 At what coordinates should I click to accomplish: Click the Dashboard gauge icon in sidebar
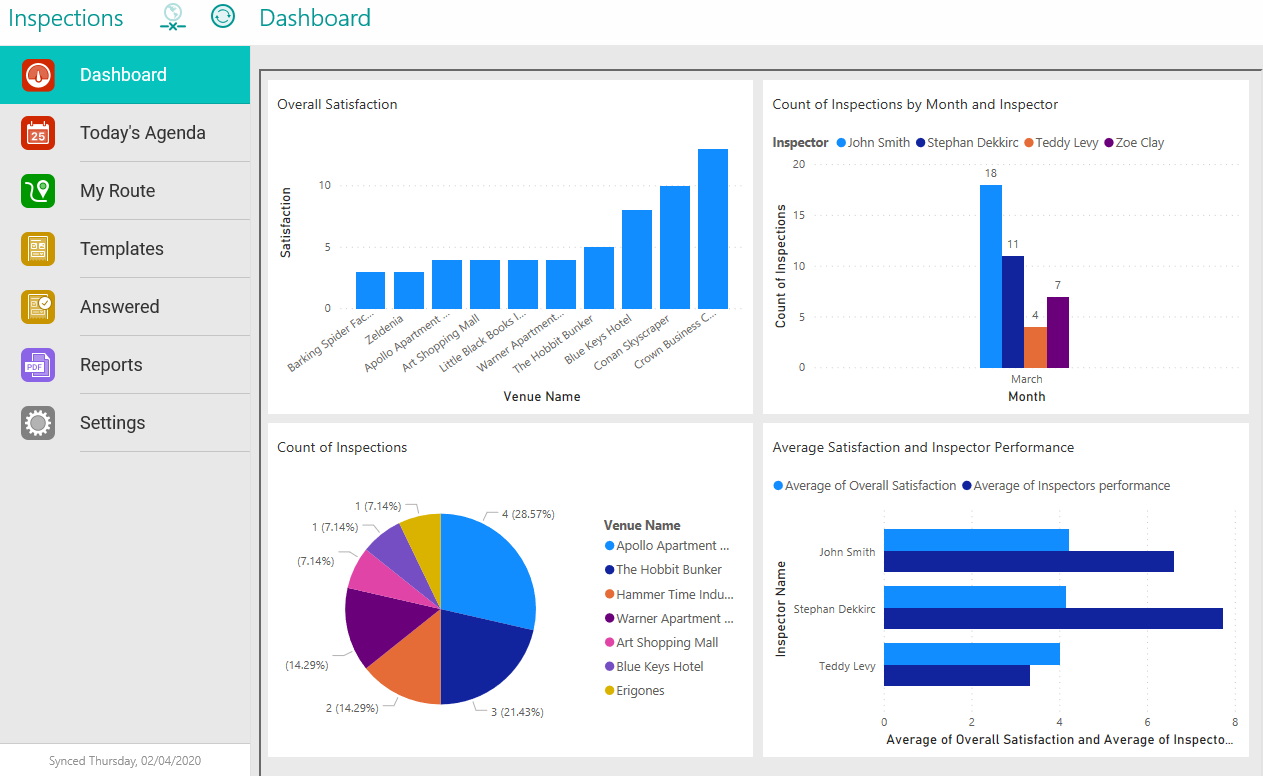click(38, 75)
